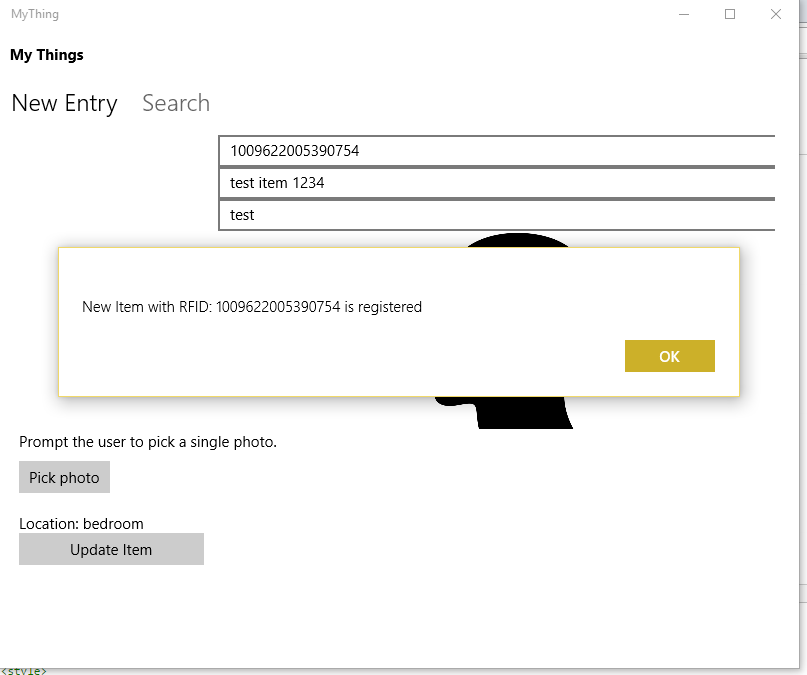Click the 'MyThing' window title text

(35, 14)
